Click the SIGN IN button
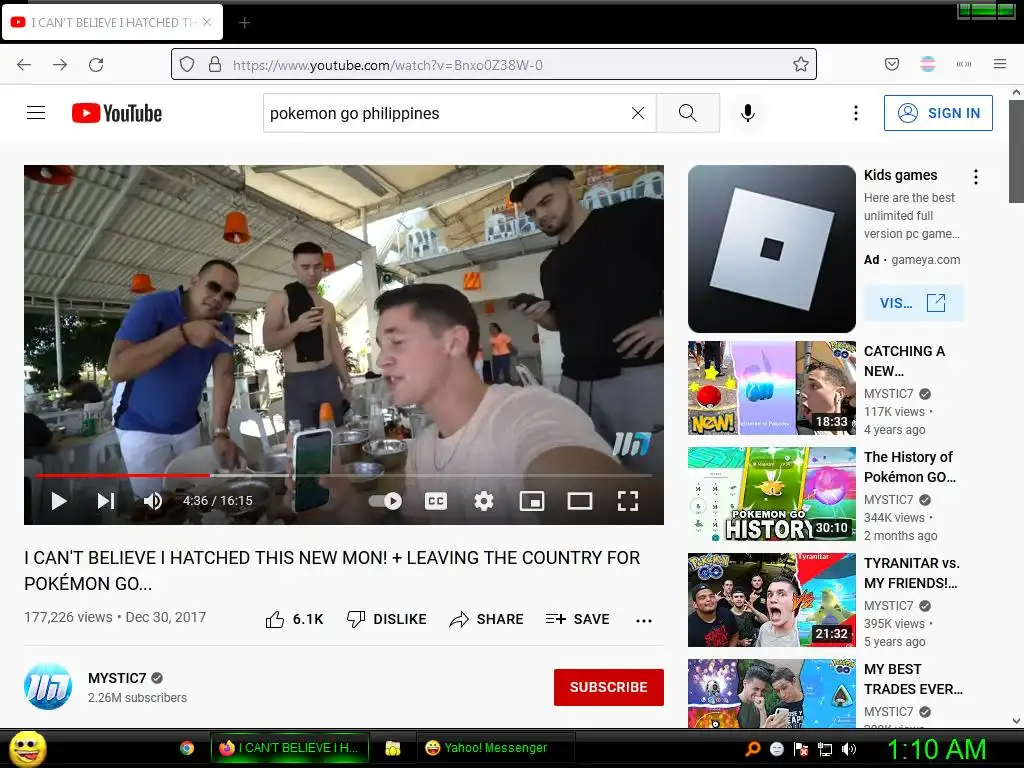 (938, 113)
